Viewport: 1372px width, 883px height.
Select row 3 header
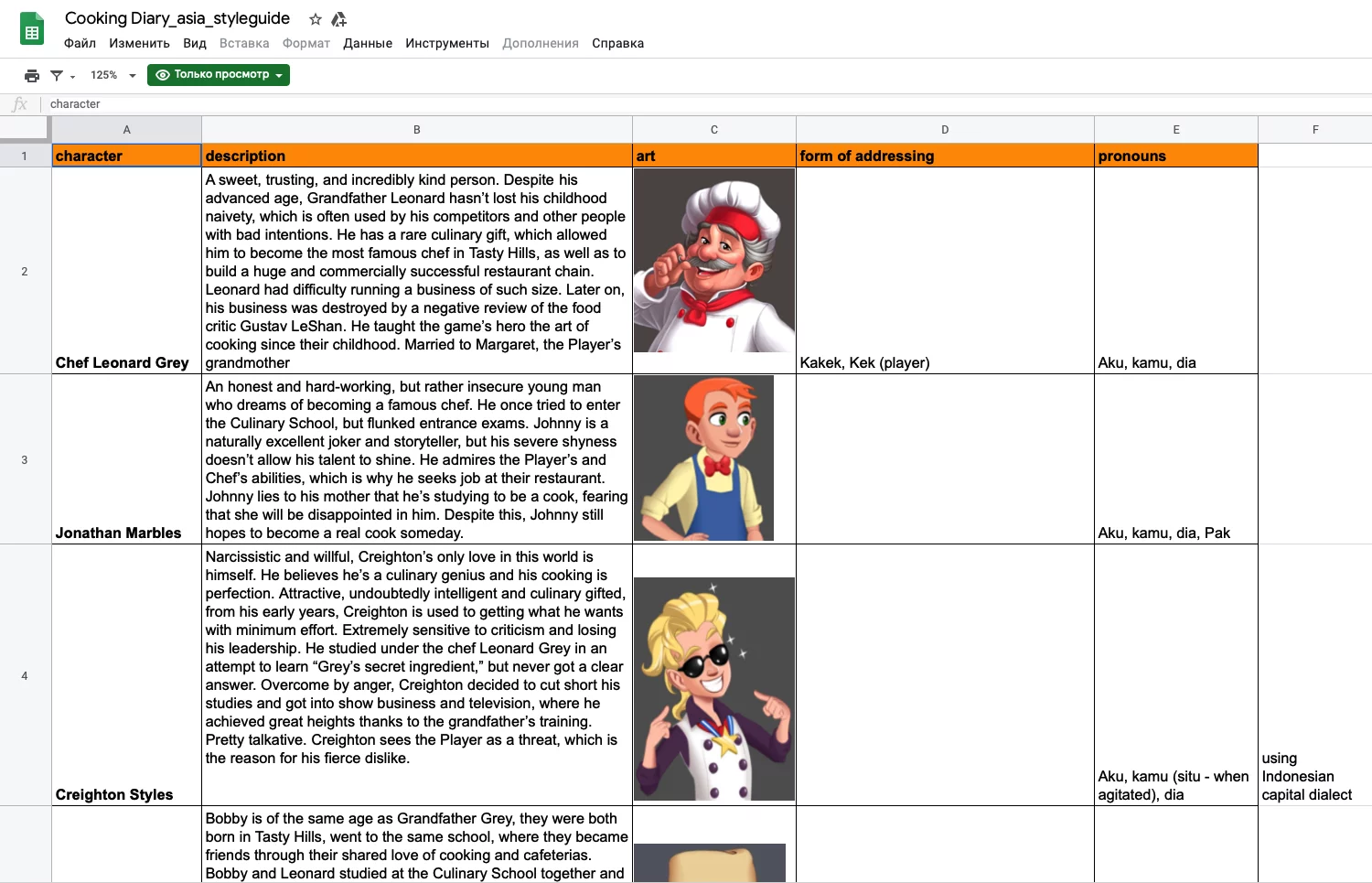[x=25, y=459]
